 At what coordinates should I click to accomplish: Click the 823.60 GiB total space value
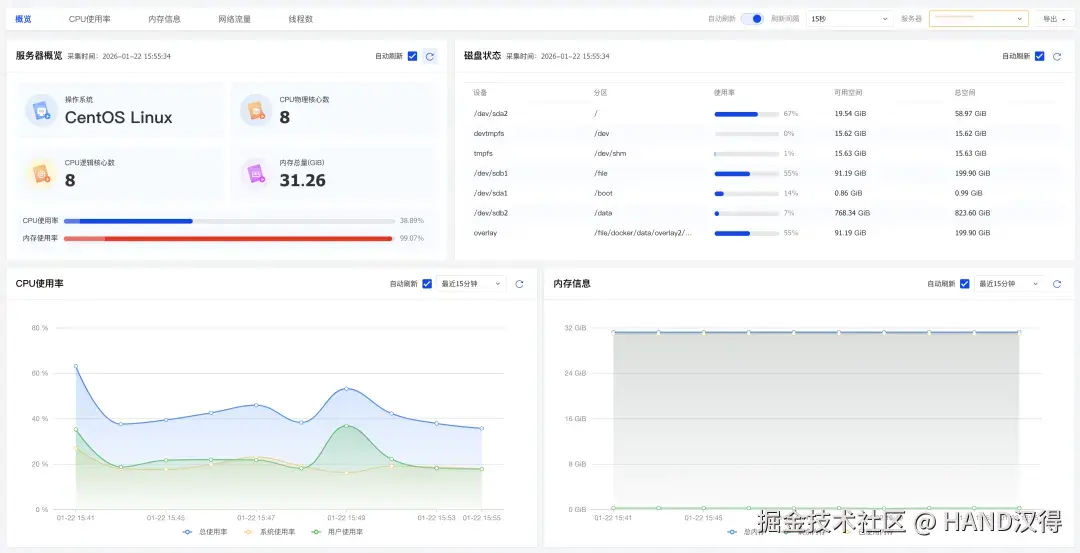point(973,213)
